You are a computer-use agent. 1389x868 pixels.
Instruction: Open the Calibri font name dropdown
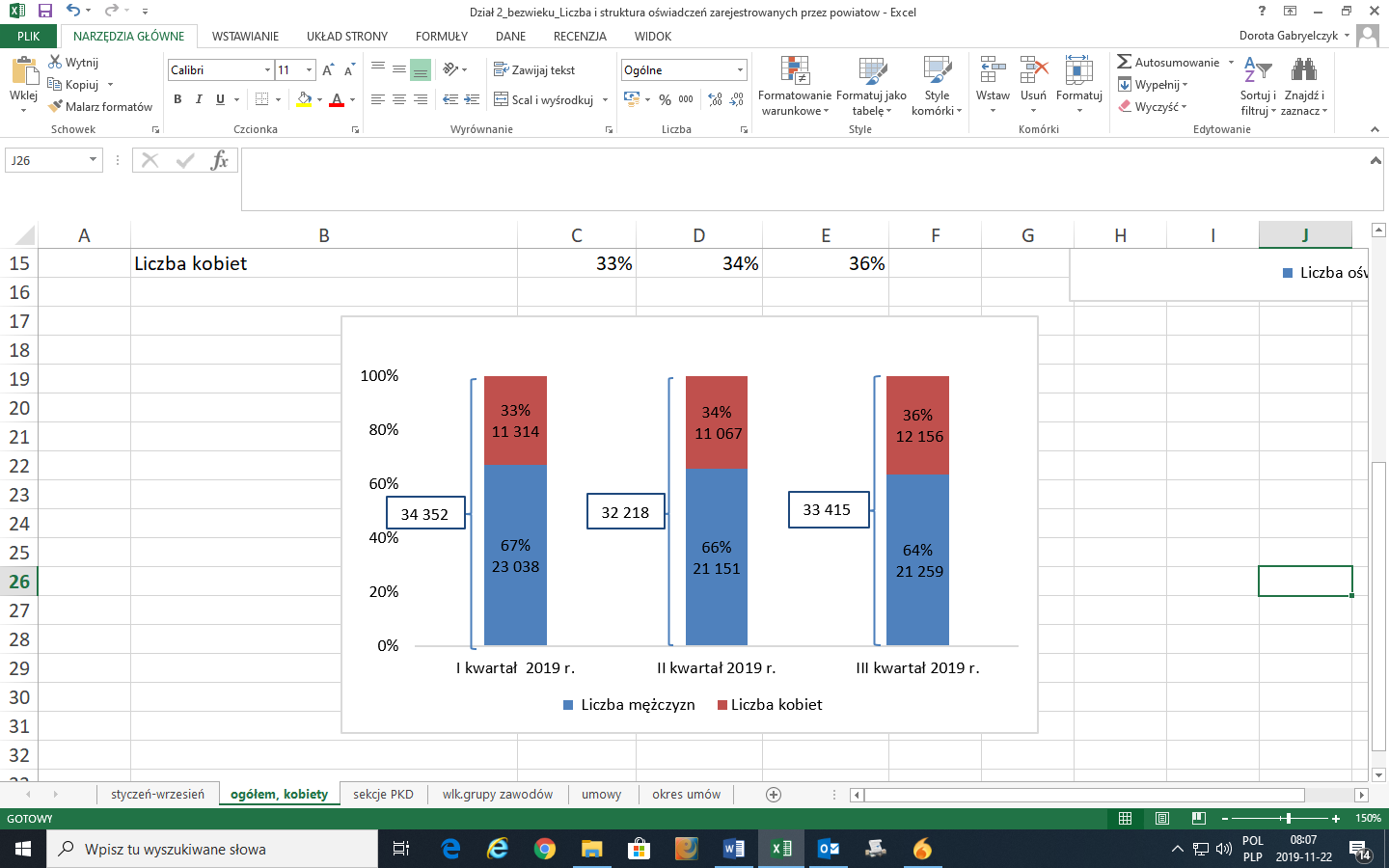(x=267, y=70)
